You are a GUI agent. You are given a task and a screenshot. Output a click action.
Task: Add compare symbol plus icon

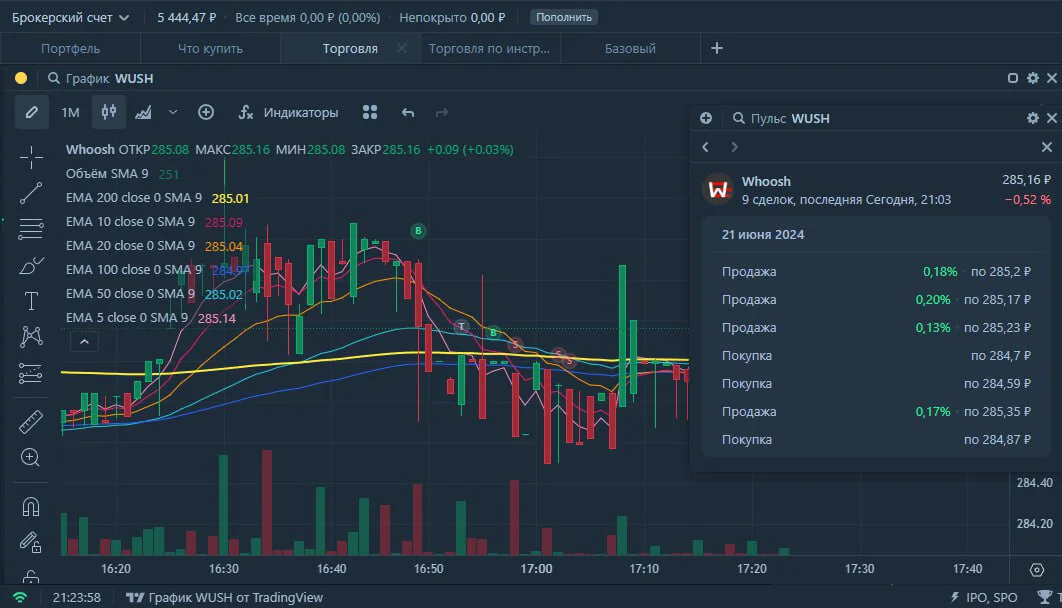206,112
